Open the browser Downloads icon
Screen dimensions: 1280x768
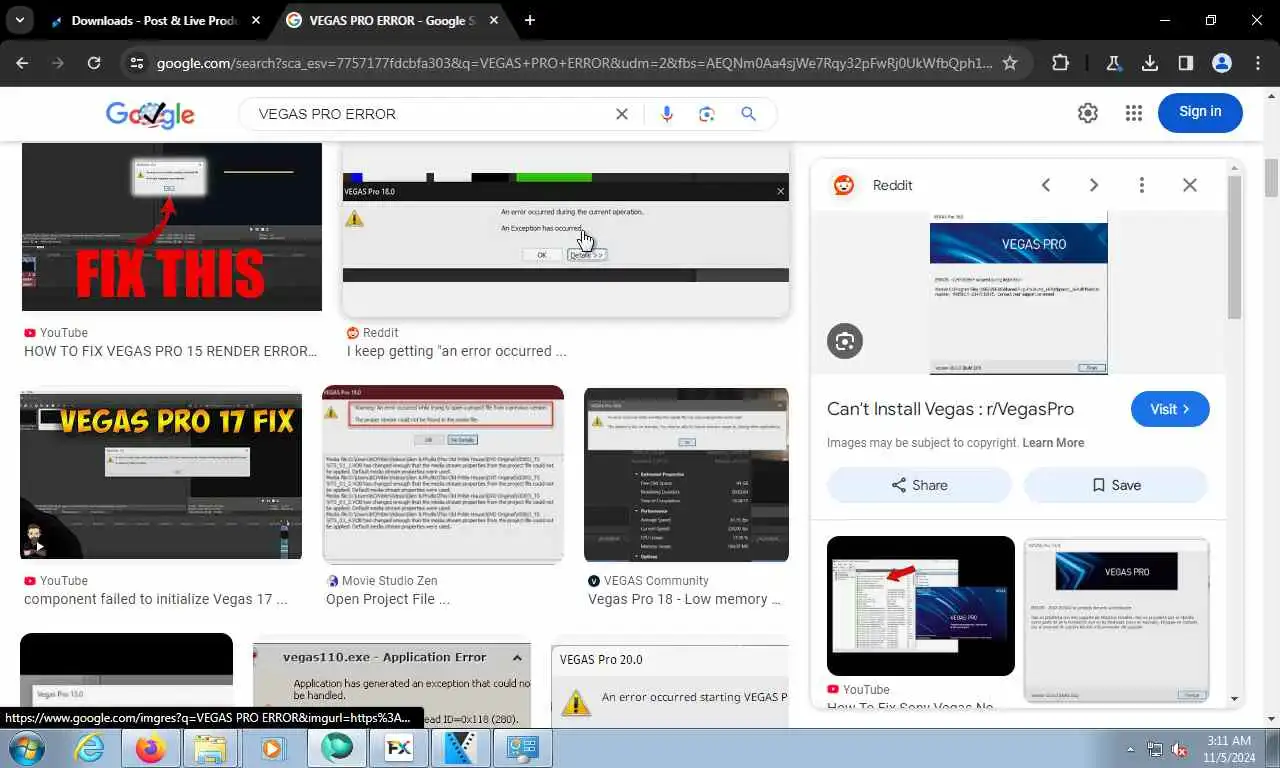pos(1150,63)
